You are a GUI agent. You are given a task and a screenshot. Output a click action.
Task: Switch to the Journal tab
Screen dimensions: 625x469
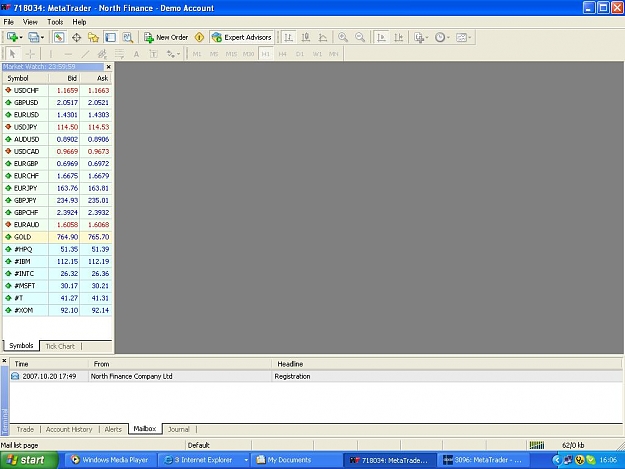[179, 429]
